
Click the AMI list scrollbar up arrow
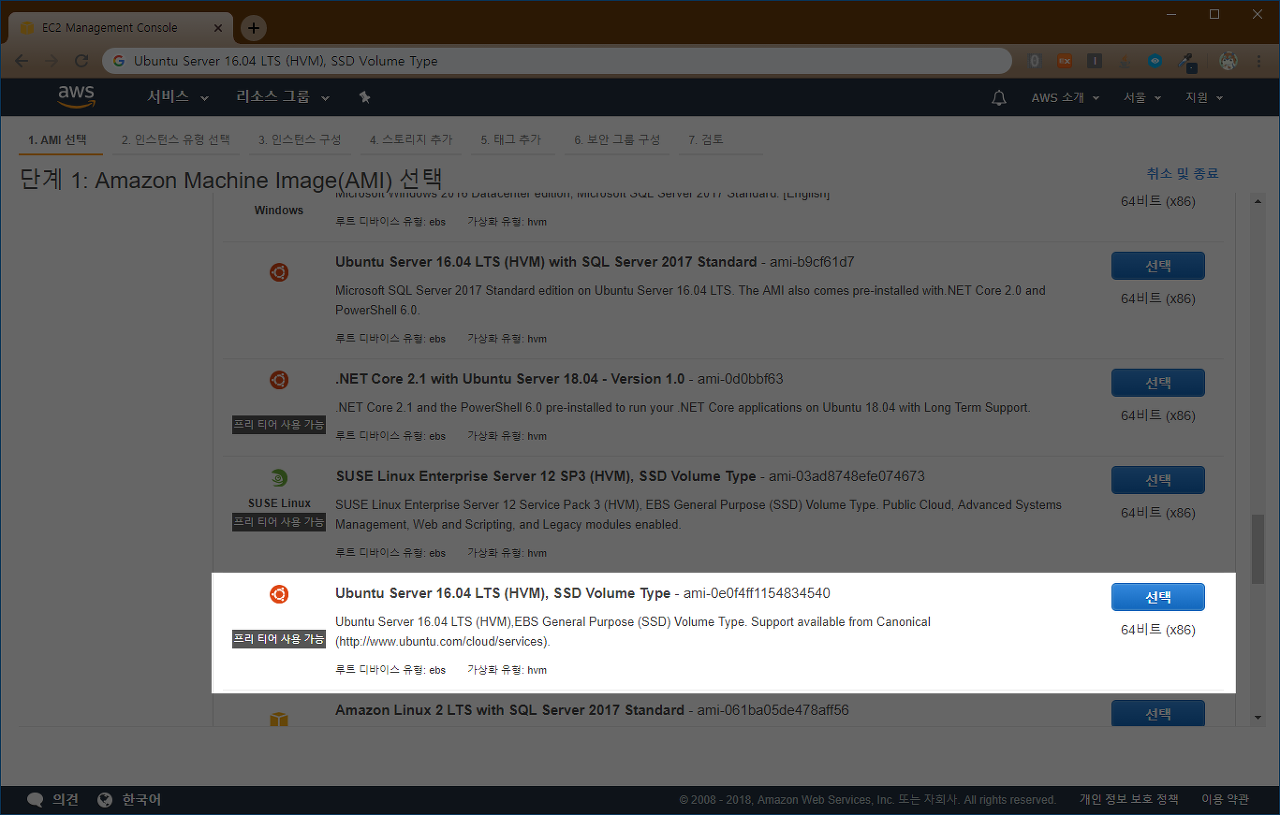click(x=1258, y=202)
